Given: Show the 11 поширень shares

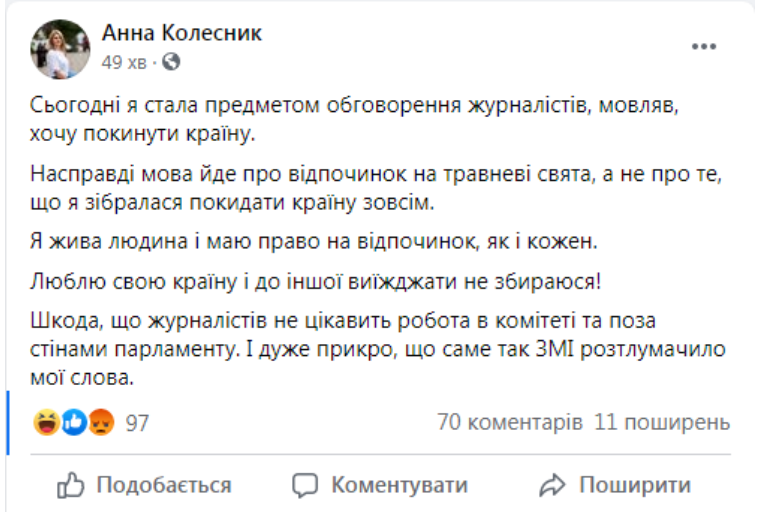Looking at the screenshot, I should click(x=662, y=423).
